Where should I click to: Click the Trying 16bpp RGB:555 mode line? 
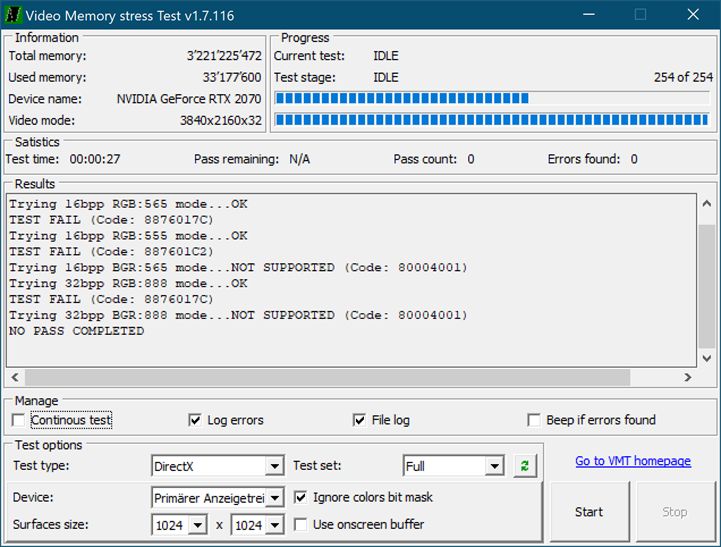click(x=128, y=236)
